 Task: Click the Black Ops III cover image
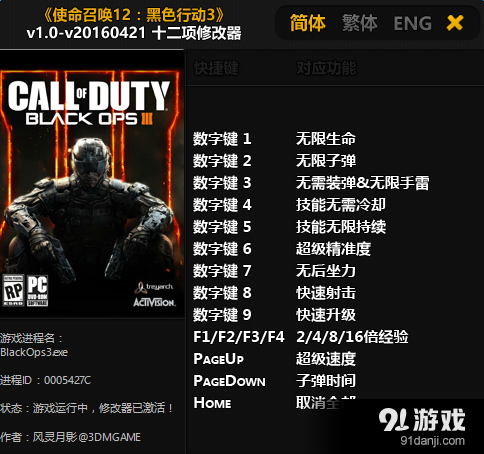point(92,193)
